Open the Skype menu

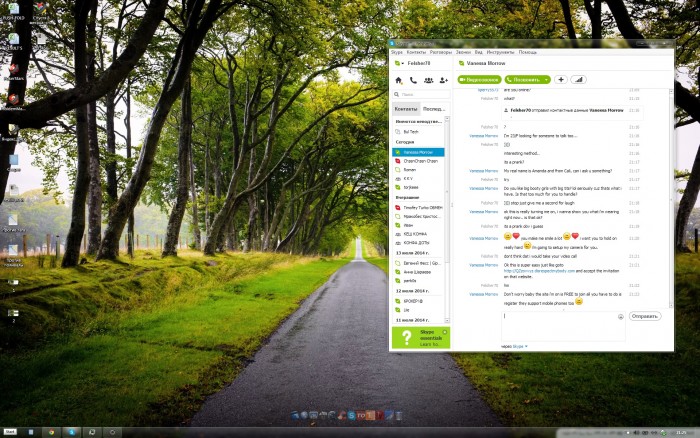pos(396,52)
